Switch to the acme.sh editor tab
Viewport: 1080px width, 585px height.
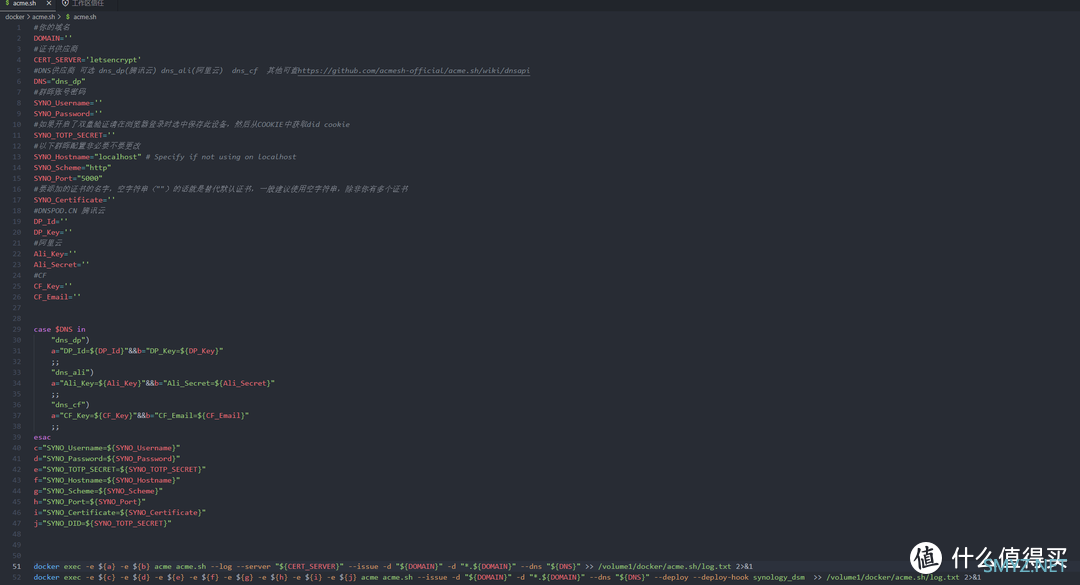[24, 3]
